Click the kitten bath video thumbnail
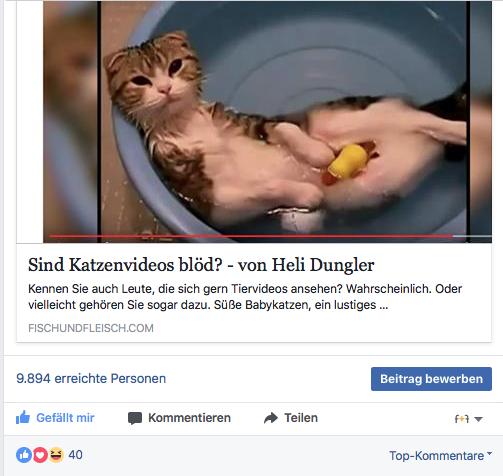This screenshot has height=476, width=503. tap(267, 122)
